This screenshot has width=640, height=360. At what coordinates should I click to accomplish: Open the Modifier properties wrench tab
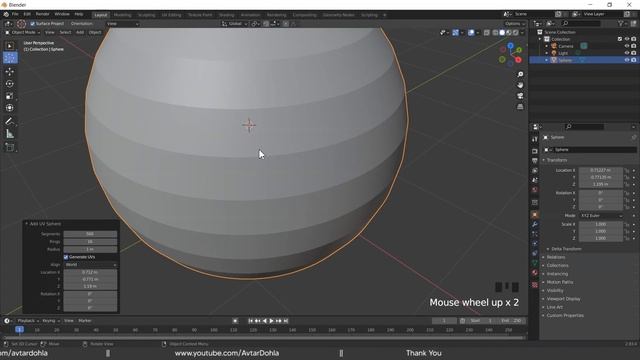point(535,224)
